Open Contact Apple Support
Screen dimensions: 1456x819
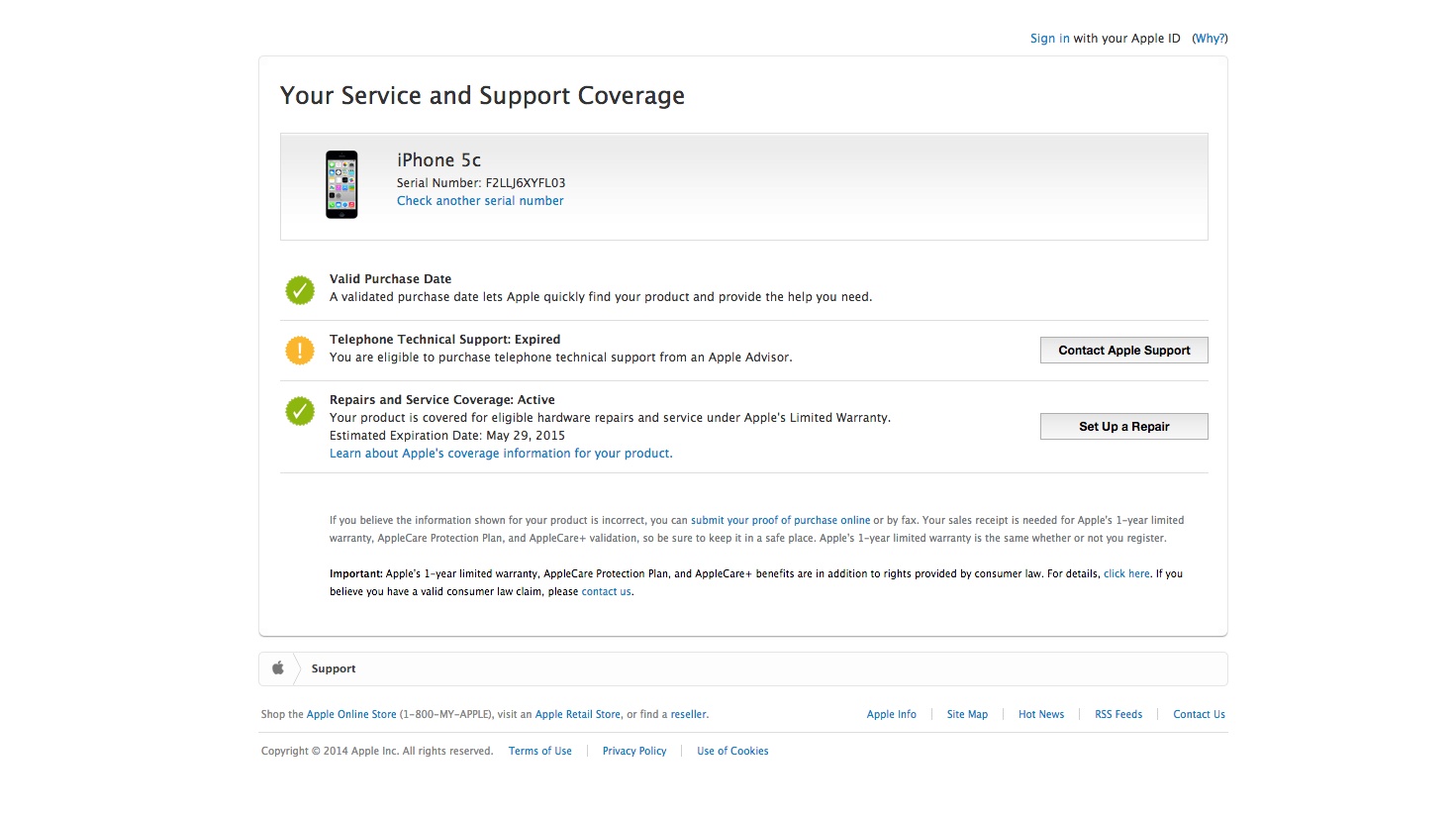pos(1123,351)
